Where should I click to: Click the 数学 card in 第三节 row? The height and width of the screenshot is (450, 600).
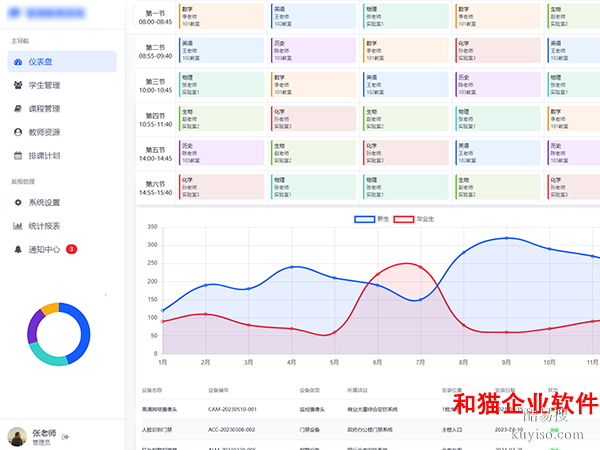coord(313,84)
